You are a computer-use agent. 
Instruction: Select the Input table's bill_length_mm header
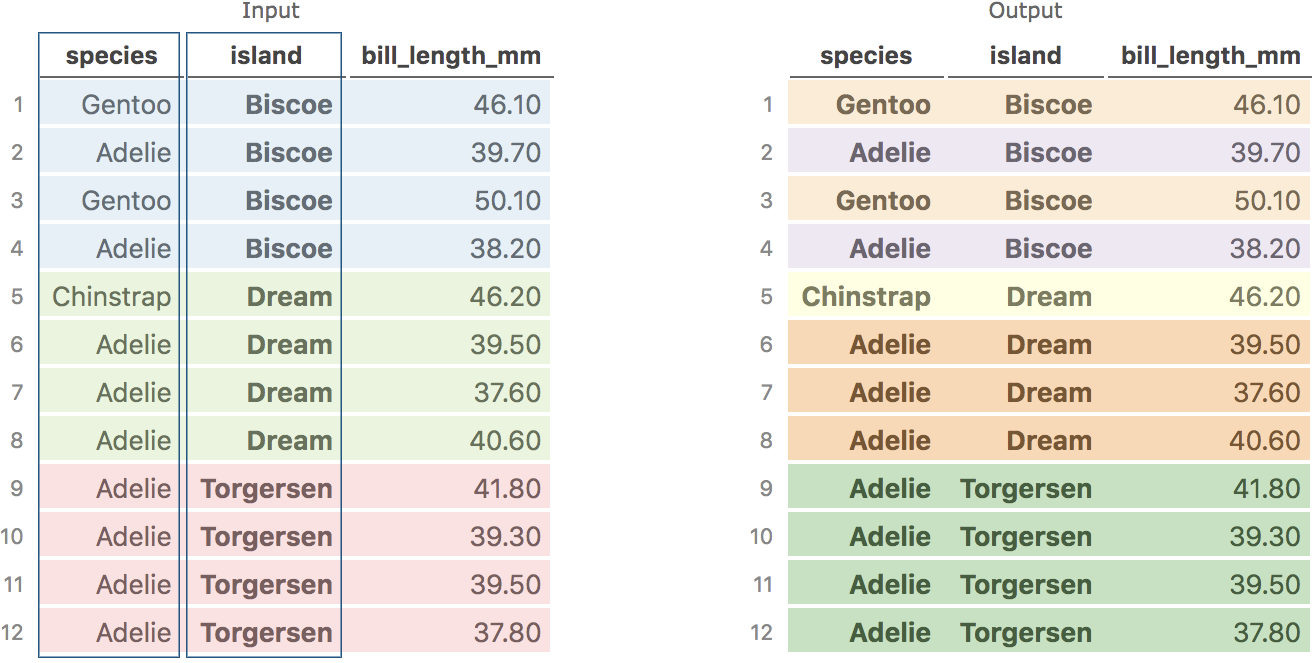point(451,56)
